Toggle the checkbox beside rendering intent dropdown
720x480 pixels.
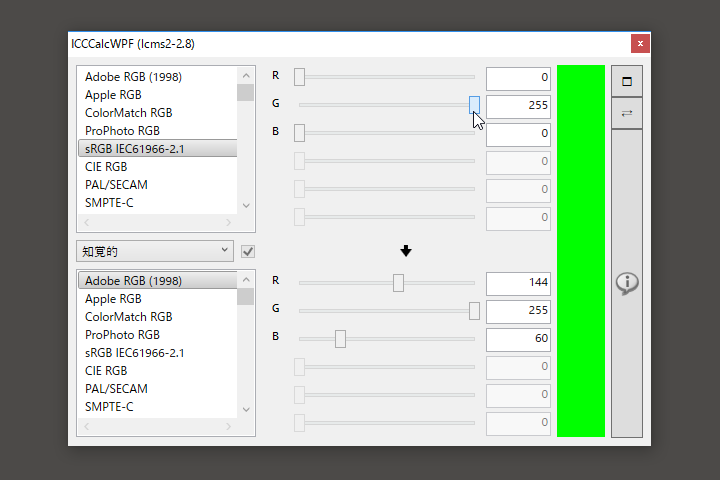point(248,251)
